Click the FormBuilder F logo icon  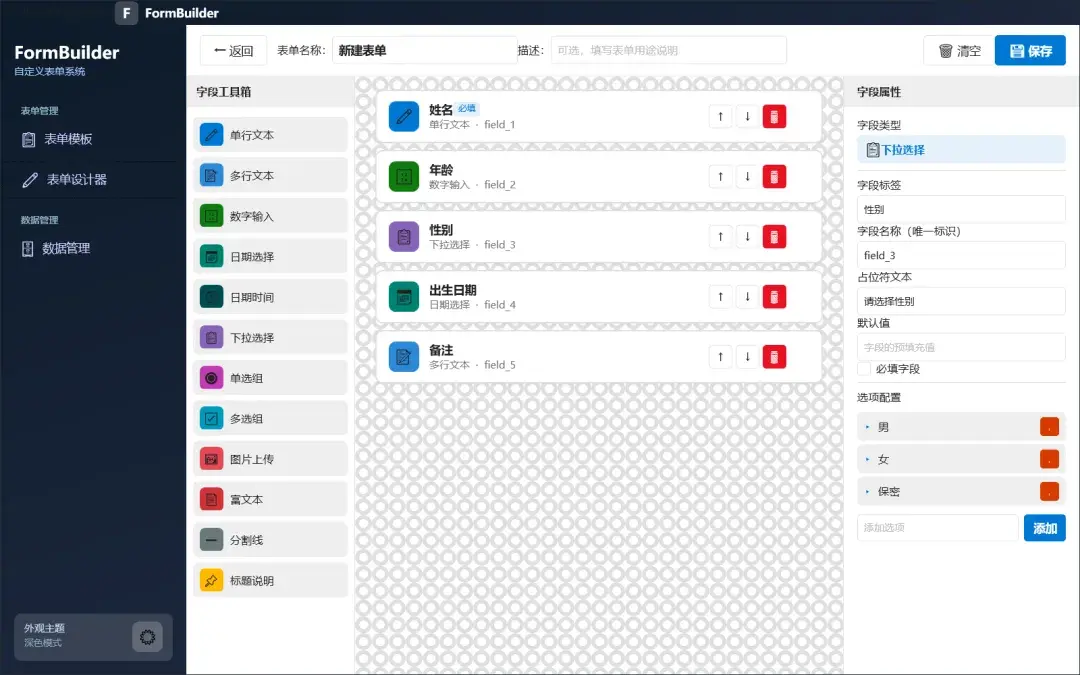[x=126, y=12]
